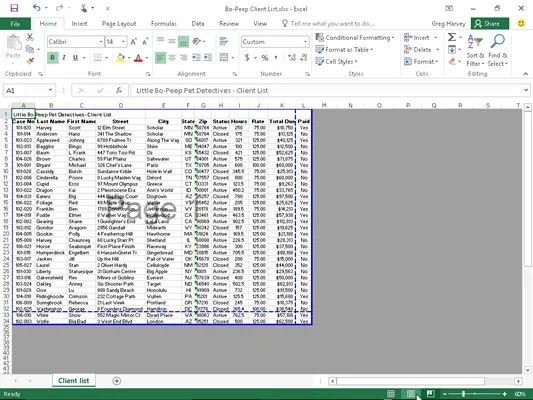
Task: Apply red font color
Action: (138, 58)
